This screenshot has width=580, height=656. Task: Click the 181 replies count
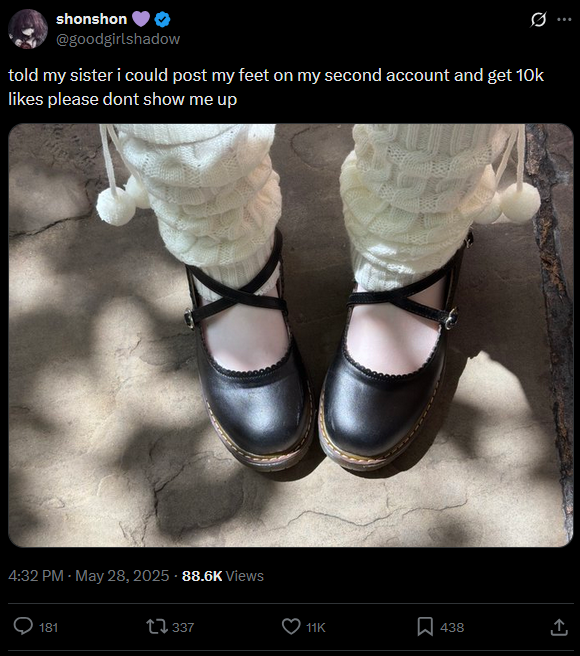coord(49,627)
